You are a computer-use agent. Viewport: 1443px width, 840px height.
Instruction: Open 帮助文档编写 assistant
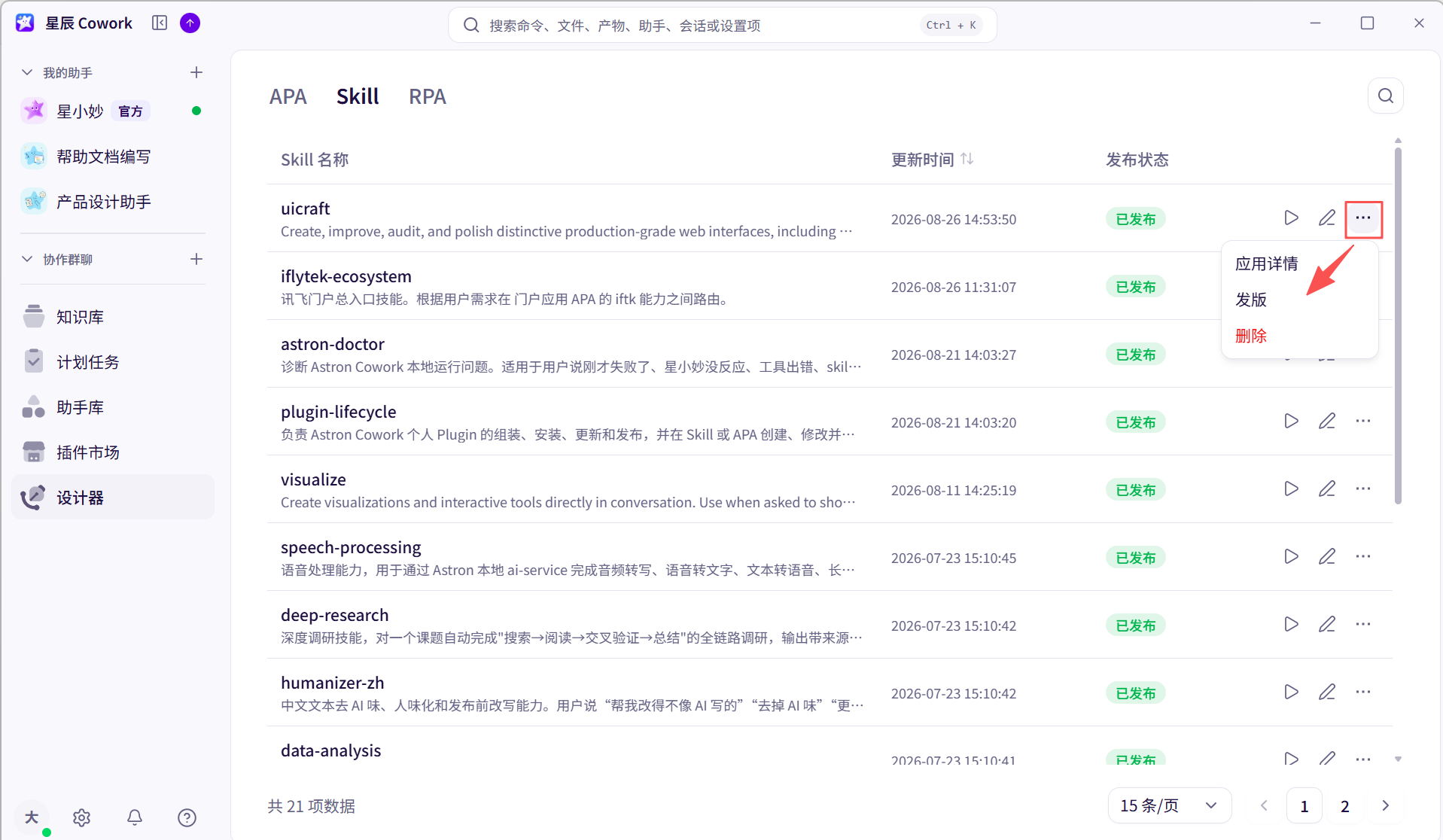pyautogui.click(x=112, y=157)
